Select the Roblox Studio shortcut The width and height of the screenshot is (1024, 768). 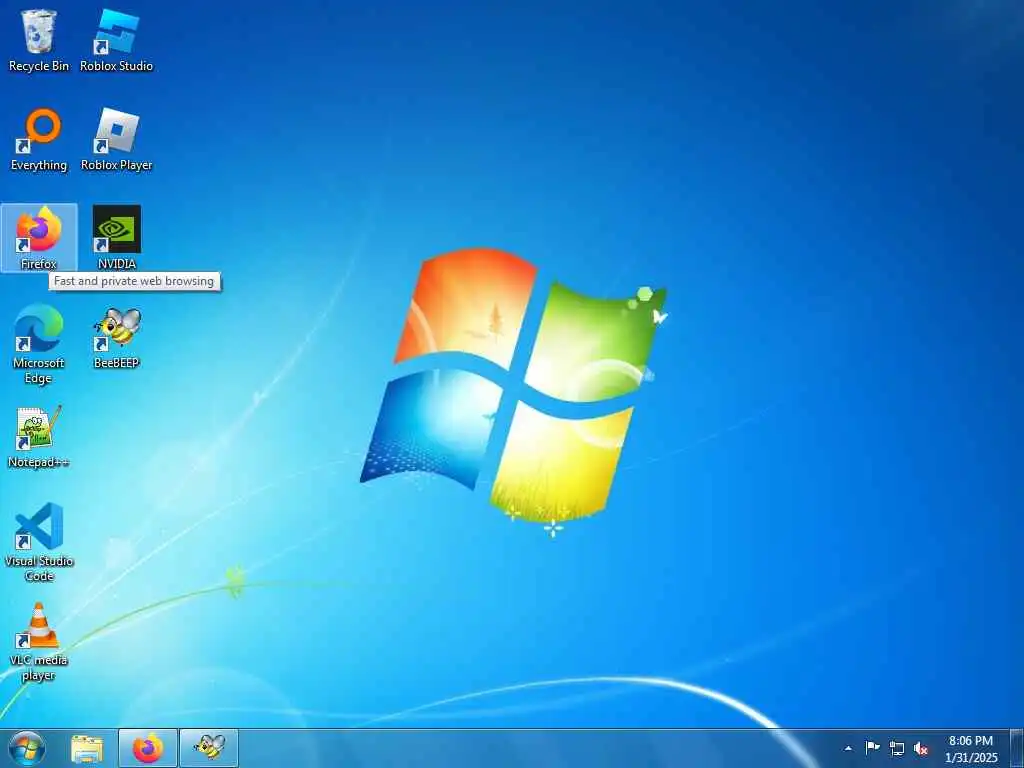(116, 40)
